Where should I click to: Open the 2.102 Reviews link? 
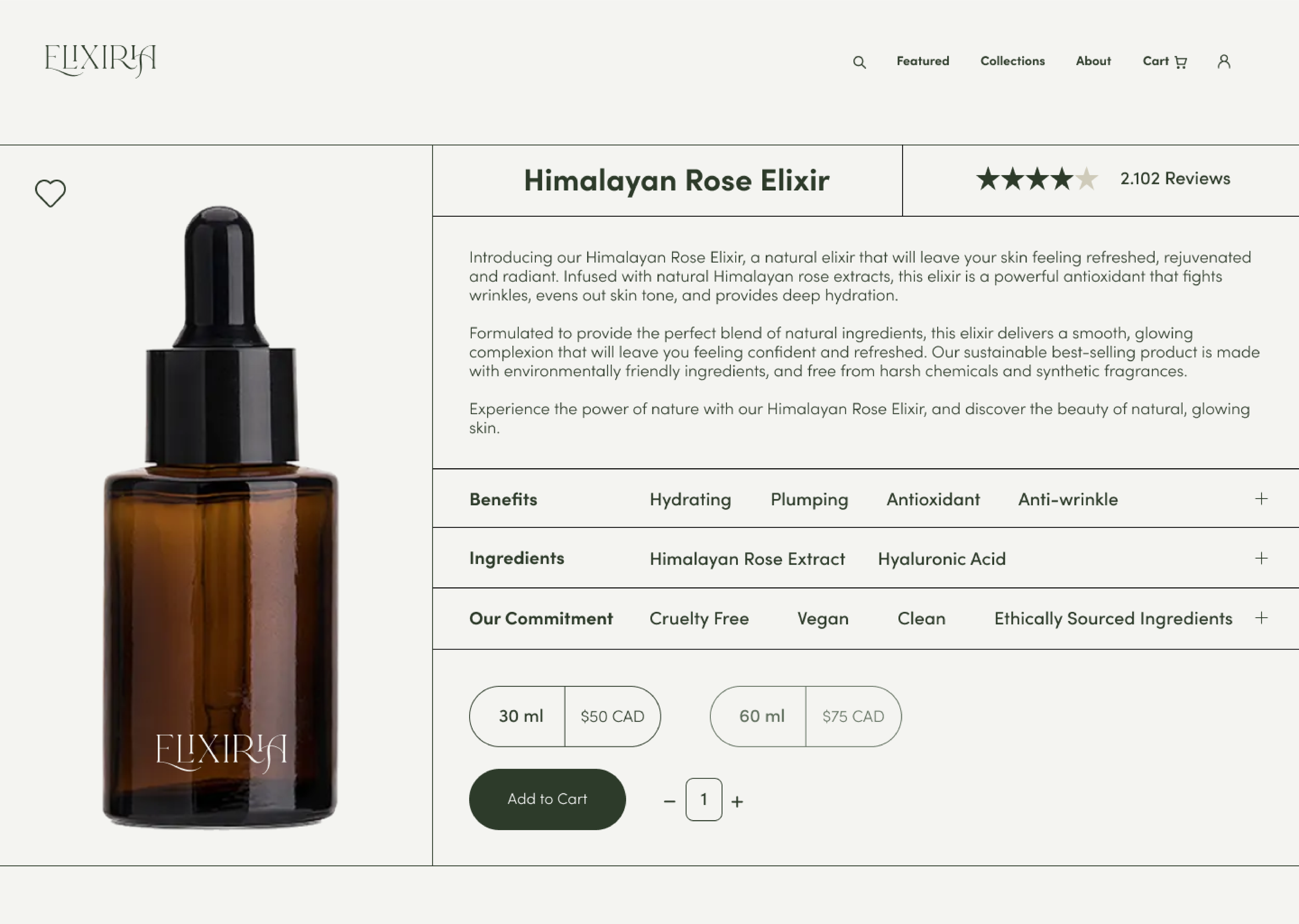1175,179
